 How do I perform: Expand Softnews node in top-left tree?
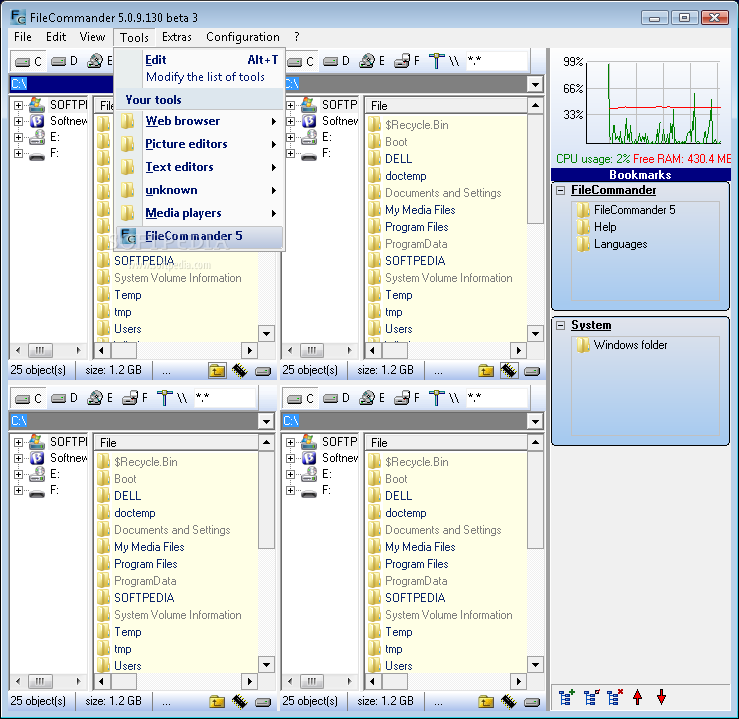[x=18, y=121]
